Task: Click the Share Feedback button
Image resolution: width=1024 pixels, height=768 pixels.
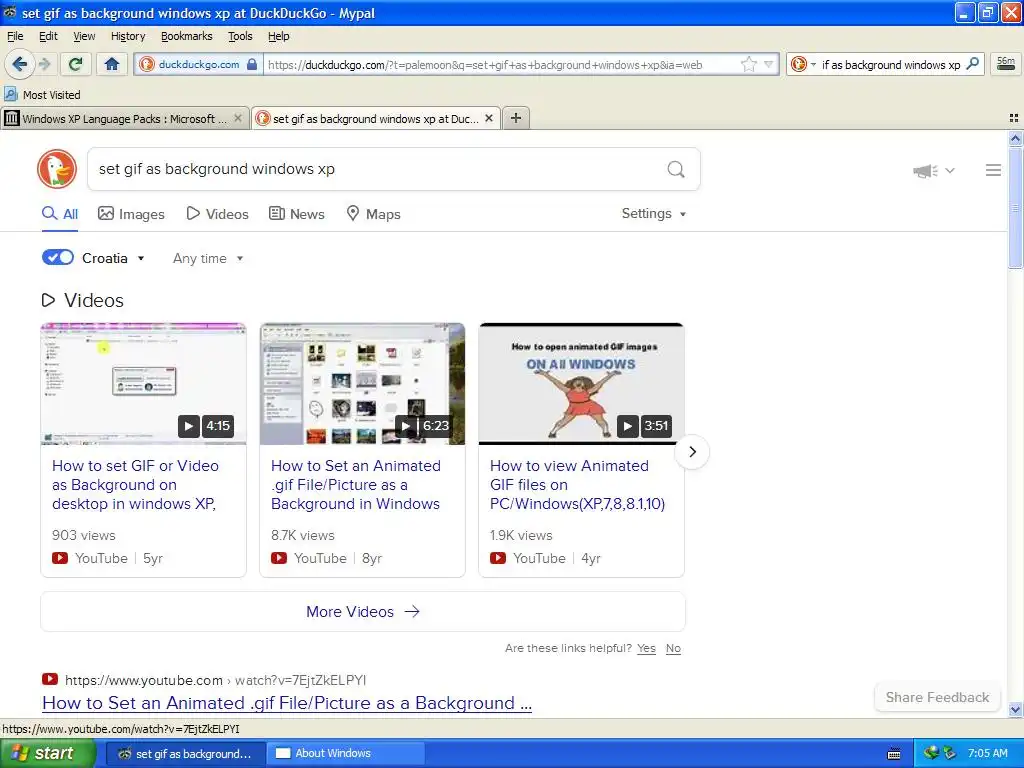Action: pyautogui.click(x=937, y=697)
